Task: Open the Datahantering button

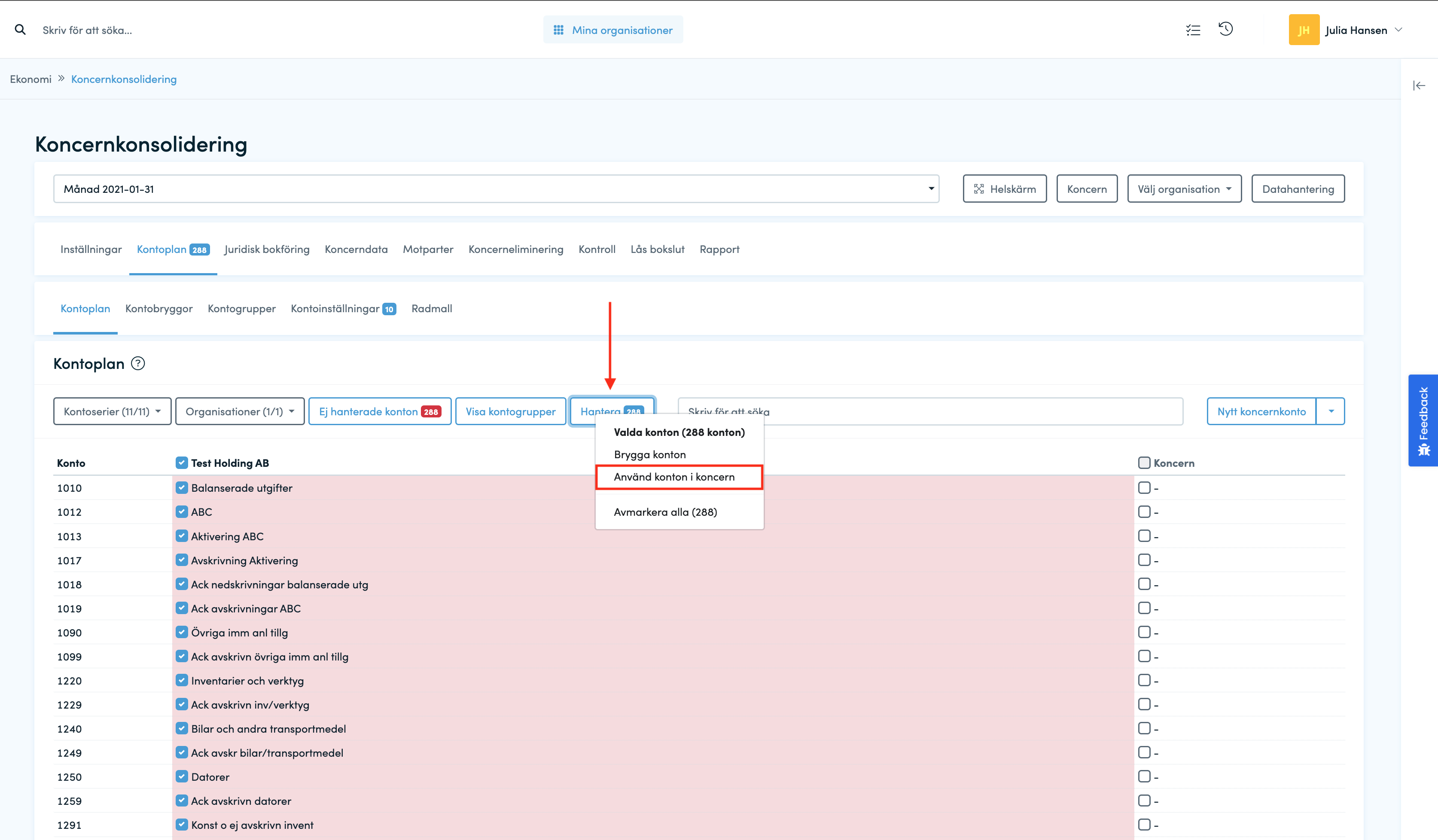Action: coord(1298,189)
